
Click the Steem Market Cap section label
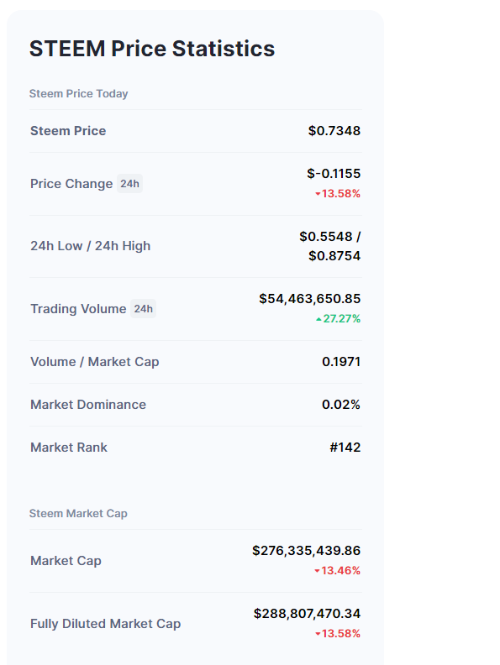(x=78, y=514)
